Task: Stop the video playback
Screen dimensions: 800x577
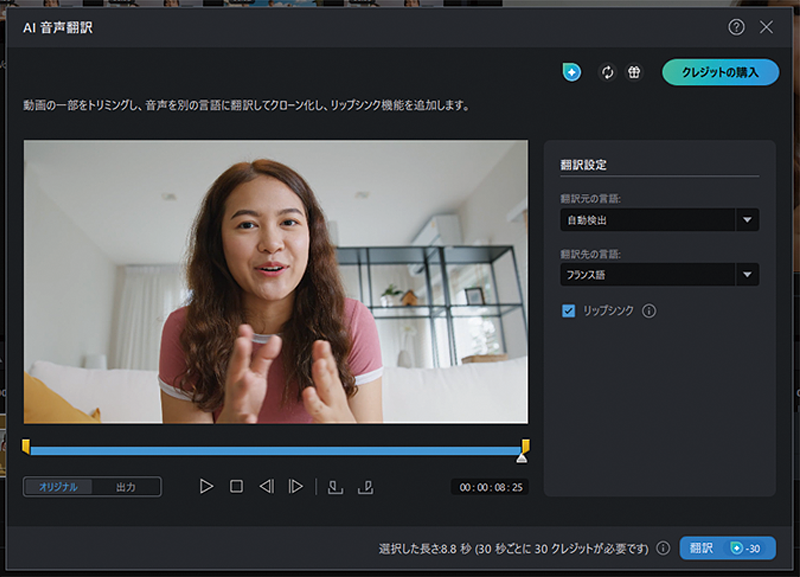Action: pos(236,486)
